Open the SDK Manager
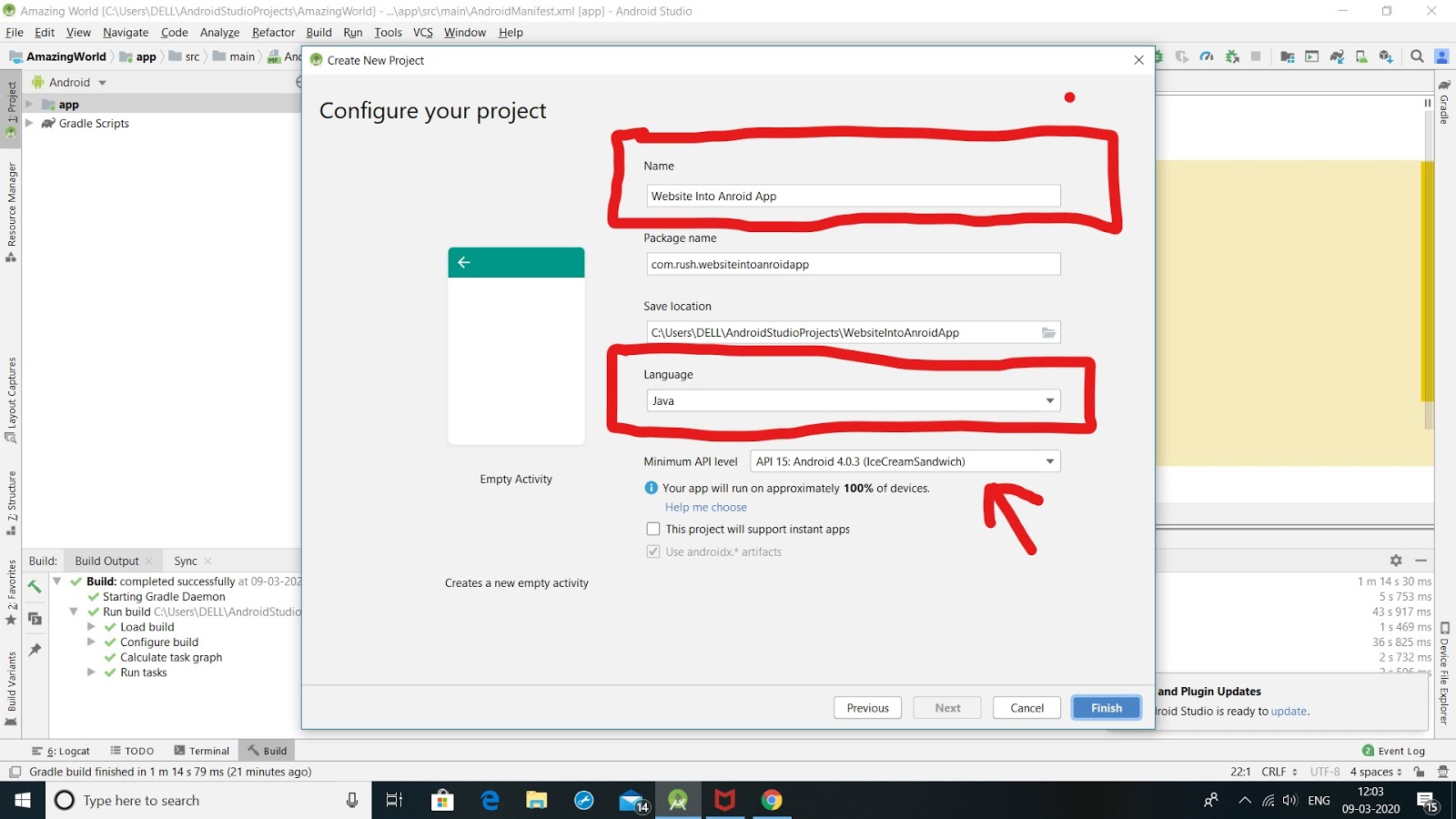The height and width of the screenshot is (819, 1456). click(1385, 56)
